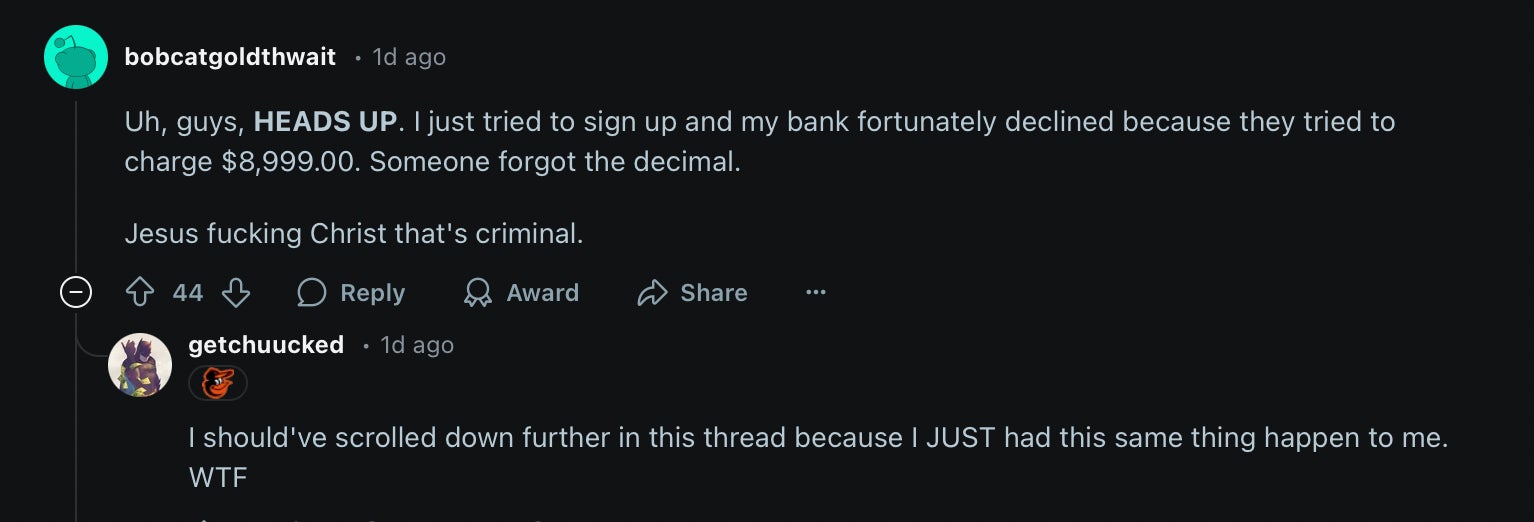
Task: Click the speech bubble icon beside Reply
Action: 312,293
